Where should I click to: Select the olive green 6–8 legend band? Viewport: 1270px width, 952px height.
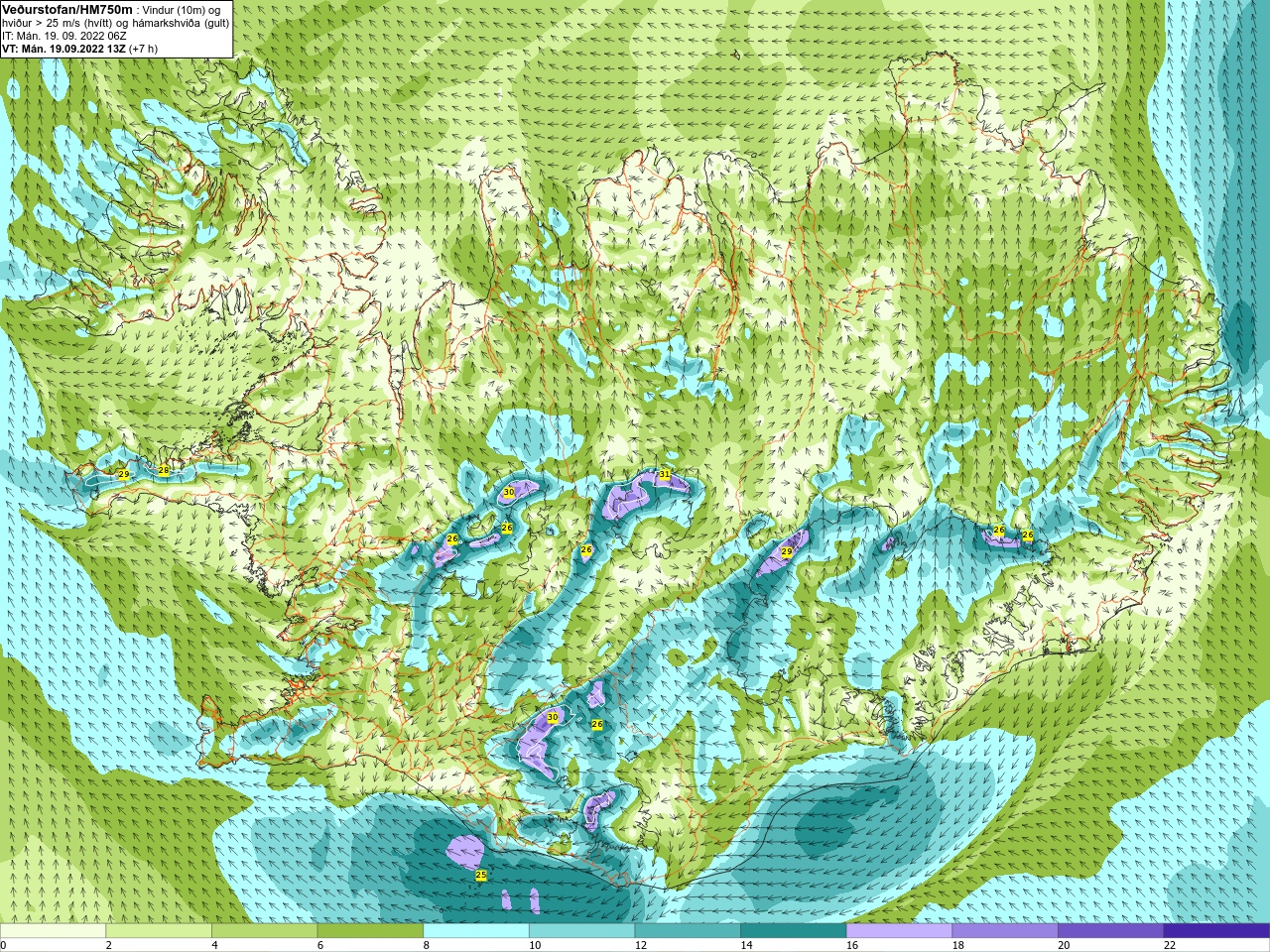coord(370,931)
